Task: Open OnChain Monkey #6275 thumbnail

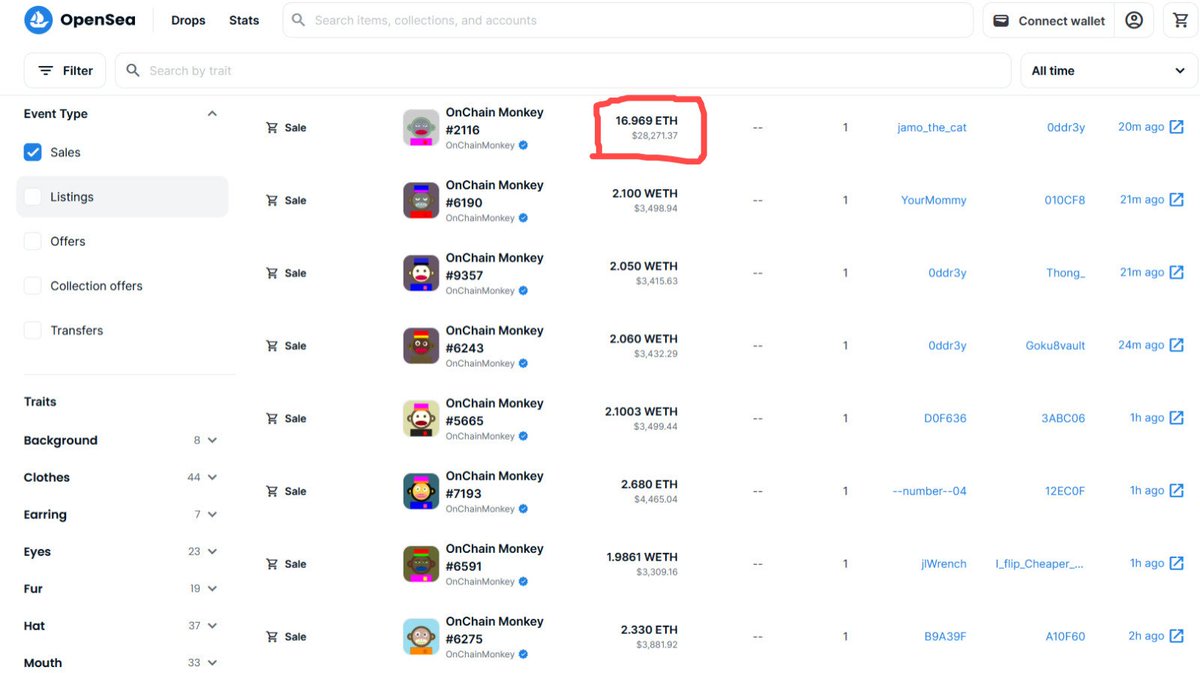Action: click(421, 637)
